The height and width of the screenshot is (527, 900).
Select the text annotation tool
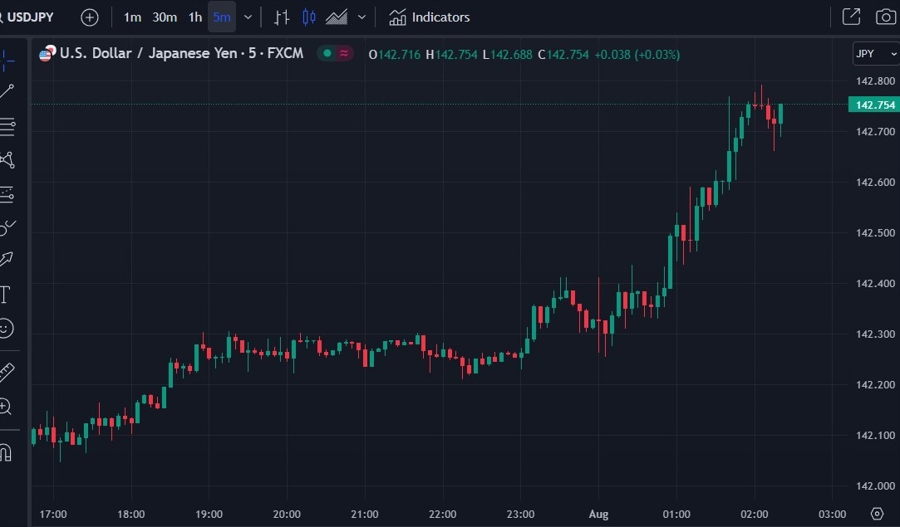(x=5, y=294)
